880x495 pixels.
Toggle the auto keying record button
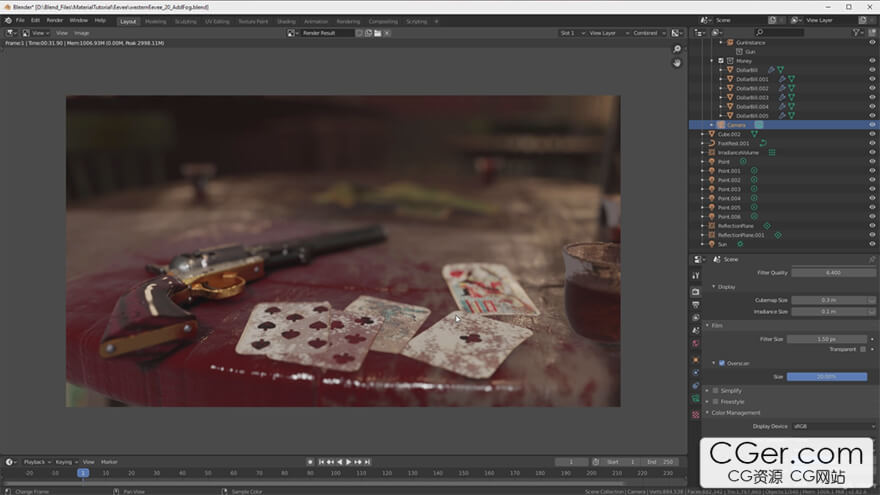point(310,462)
